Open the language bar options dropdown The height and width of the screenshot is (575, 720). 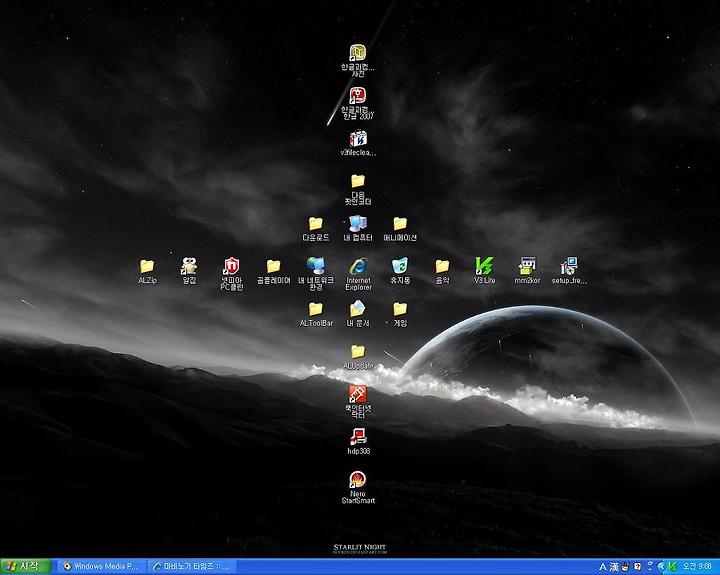coord(650,567)
